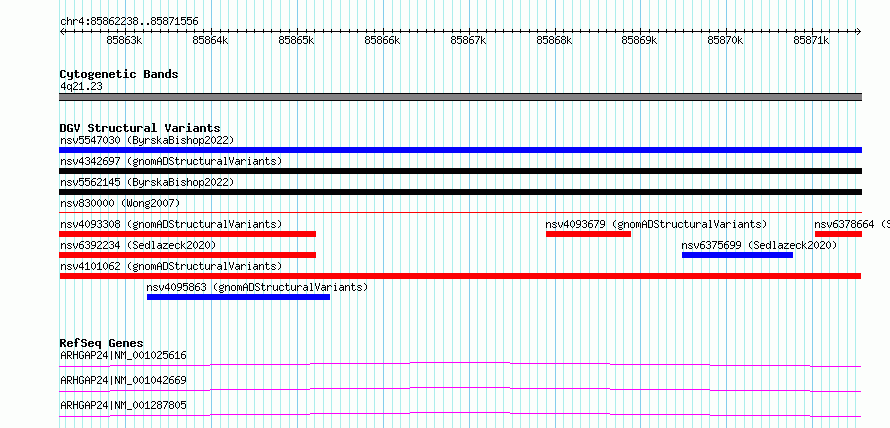890x428 pixels.
Task: Click the 85867k ruler position
Action: click(468, 40)
